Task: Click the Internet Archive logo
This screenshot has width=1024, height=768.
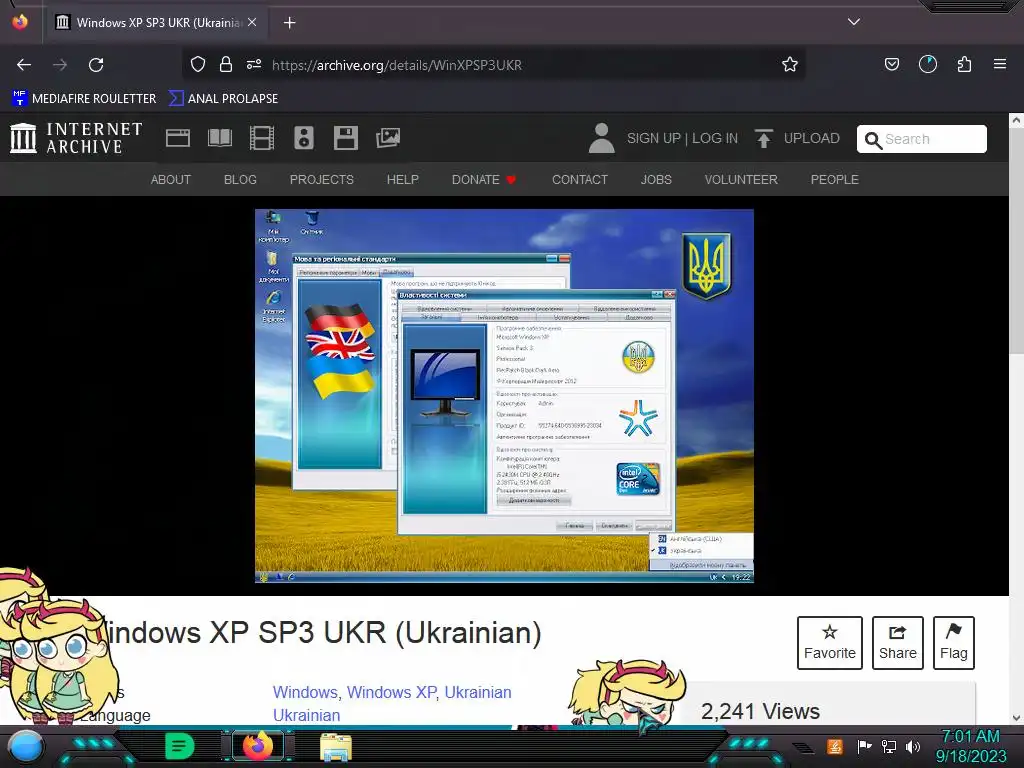Action: click(76, 138)
